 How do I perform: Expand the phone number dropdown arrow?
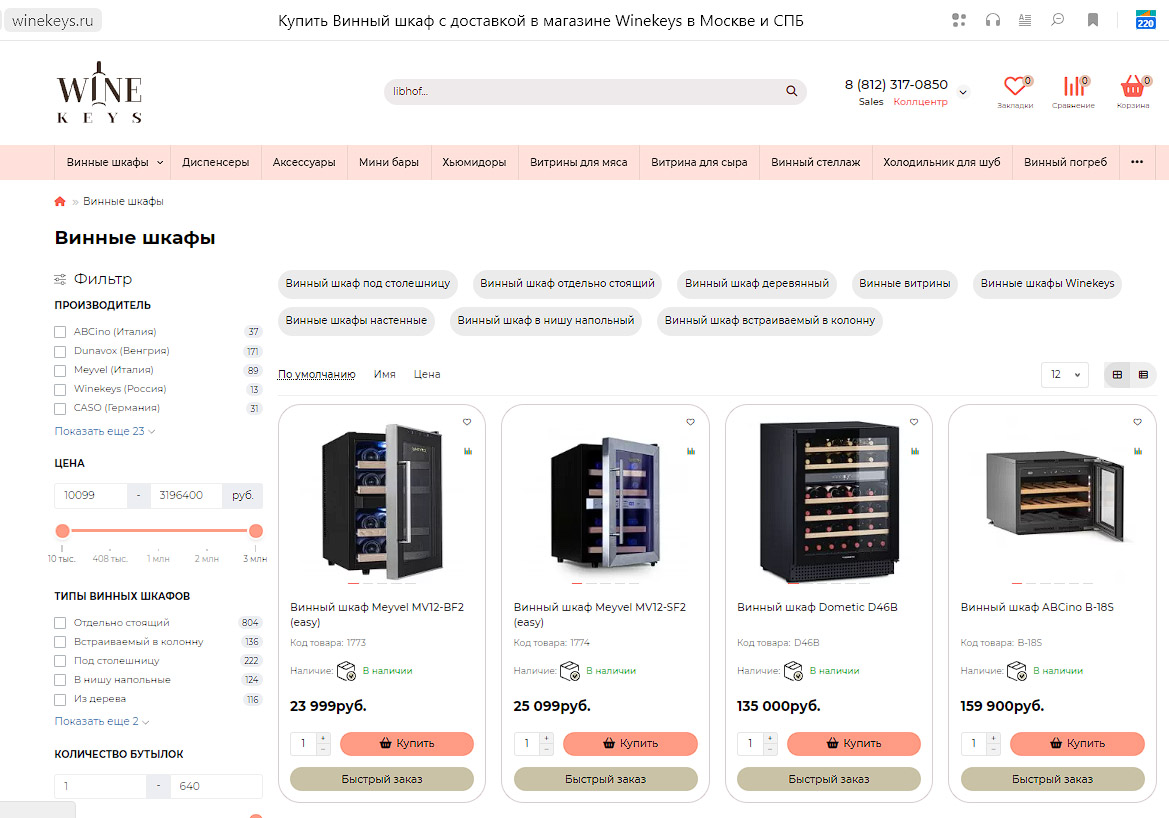click(x=962, y=92)
